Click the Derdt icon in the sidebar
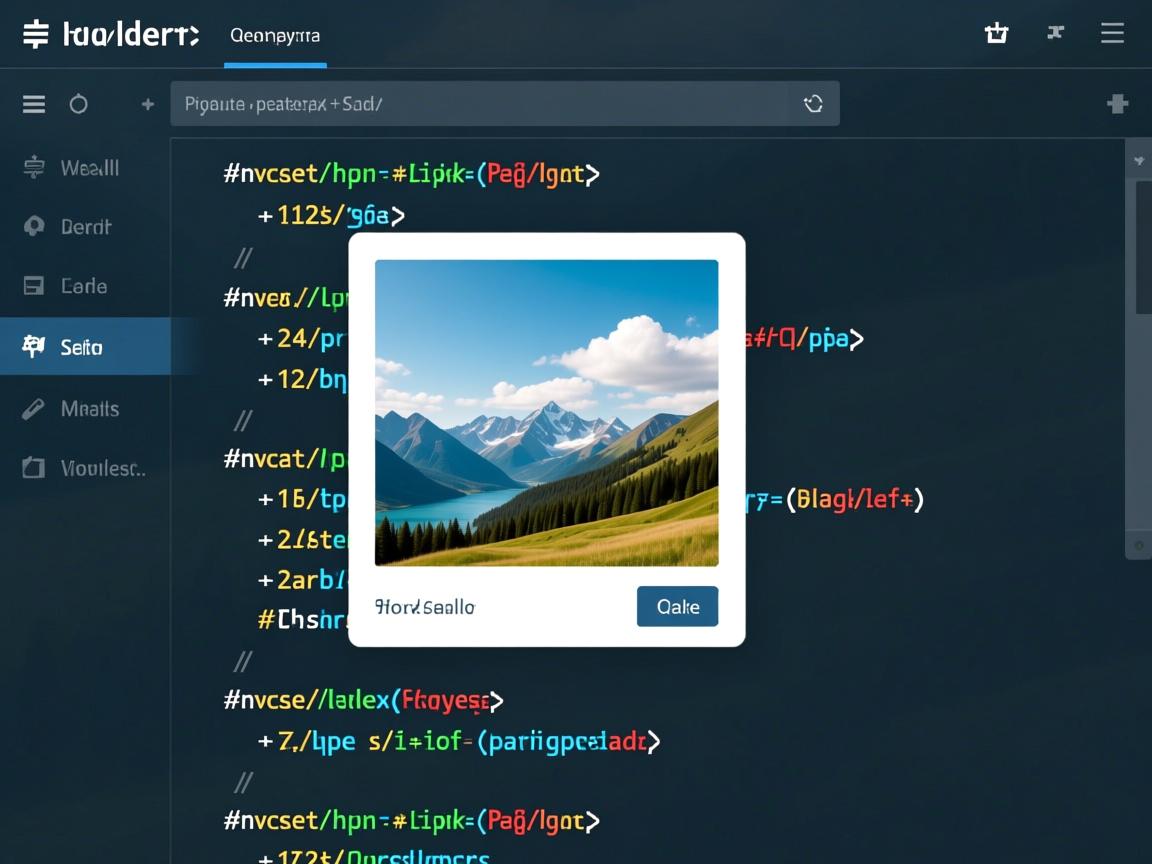1152x864 pixels. pos(34,227)
